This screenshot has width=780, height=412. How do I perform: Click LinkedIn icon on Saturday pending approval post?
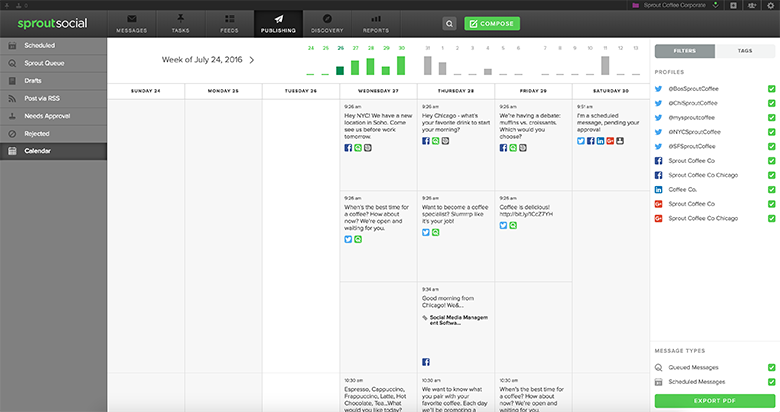pos(600,141)
